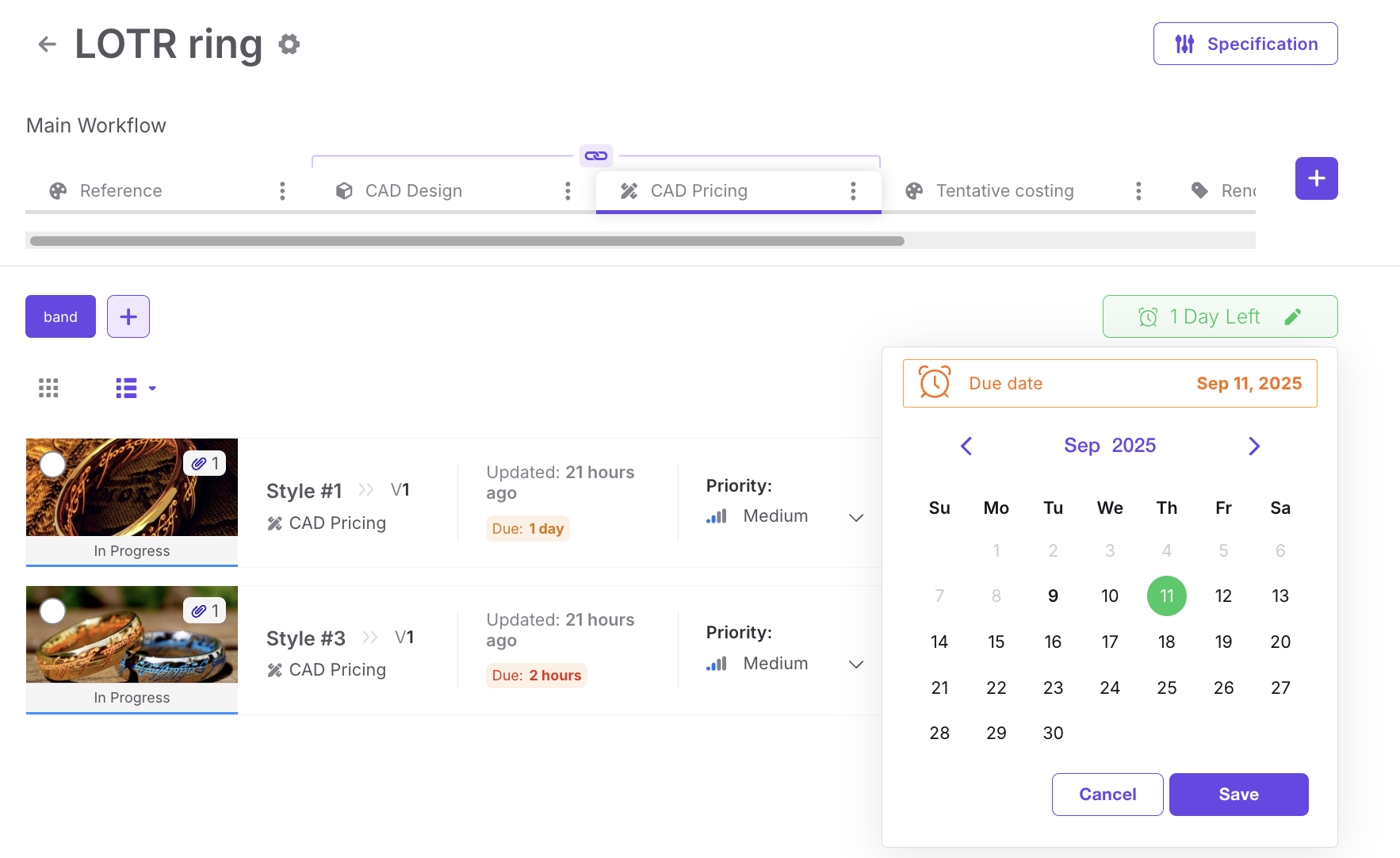Open the Specification panel

pyautogui.click(x=1245, y=44)
